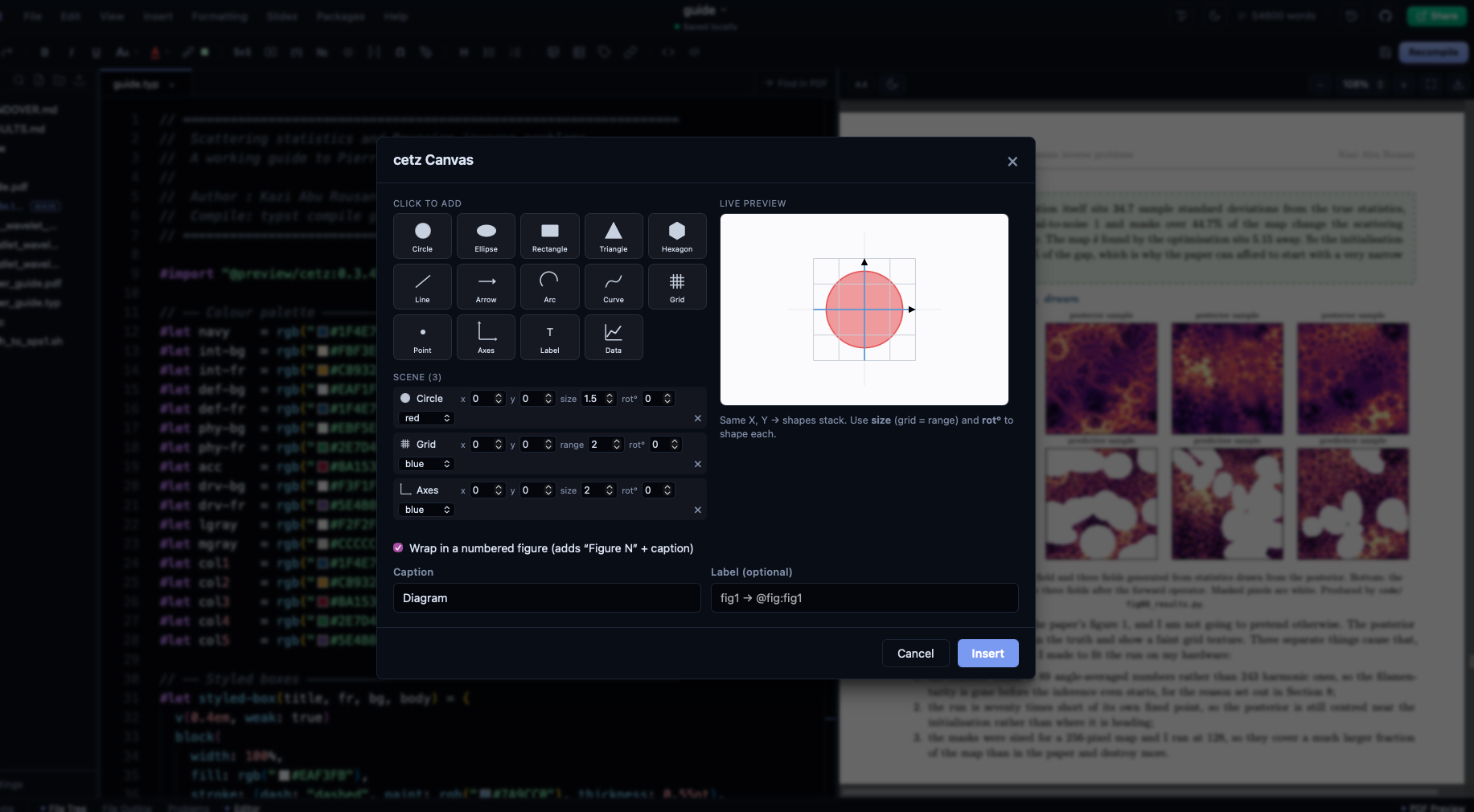Add a Line element

422,286
